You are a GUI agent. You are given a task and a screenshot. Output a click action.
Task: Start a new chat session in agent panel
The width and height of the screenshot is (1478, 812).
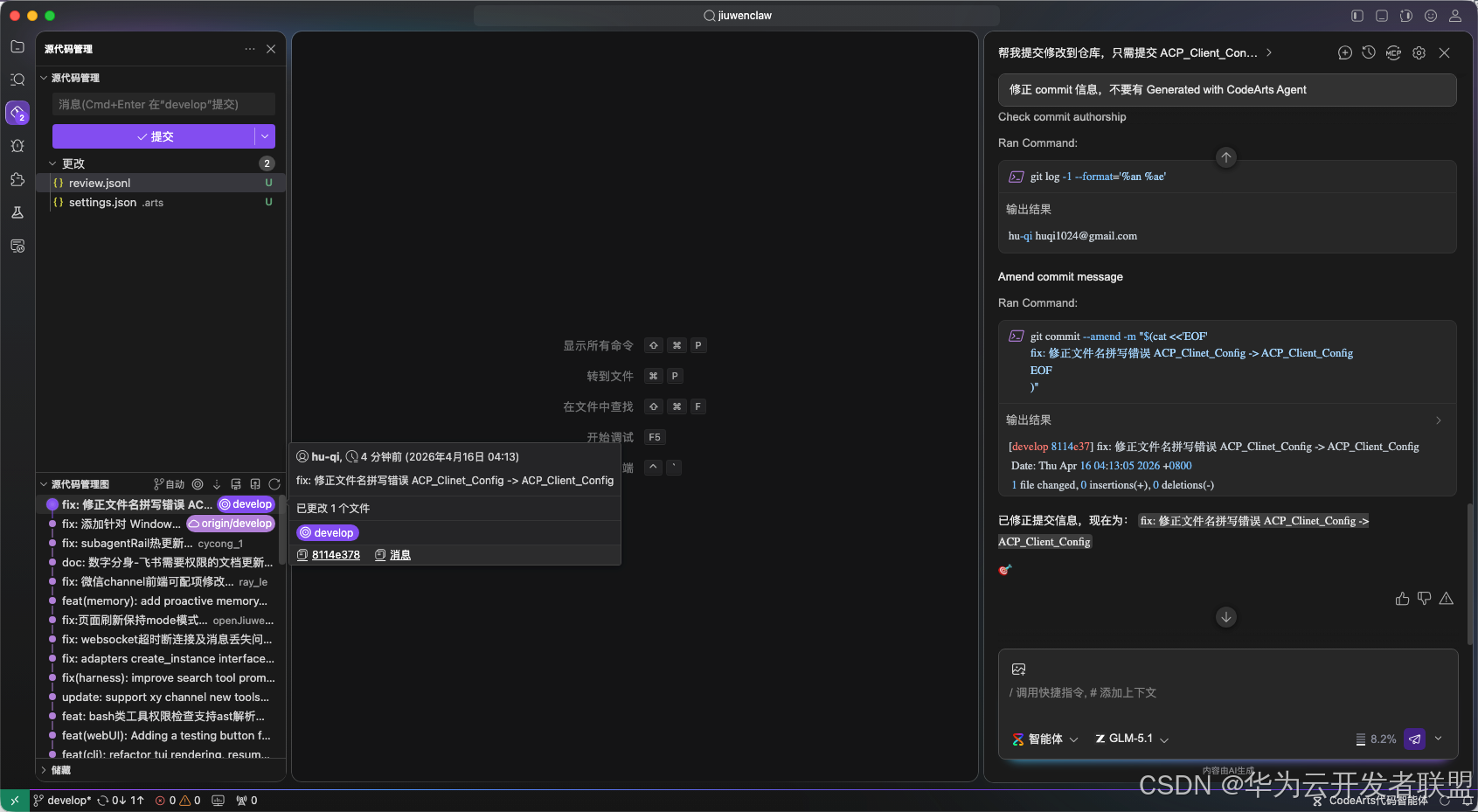click(1345, 52)
